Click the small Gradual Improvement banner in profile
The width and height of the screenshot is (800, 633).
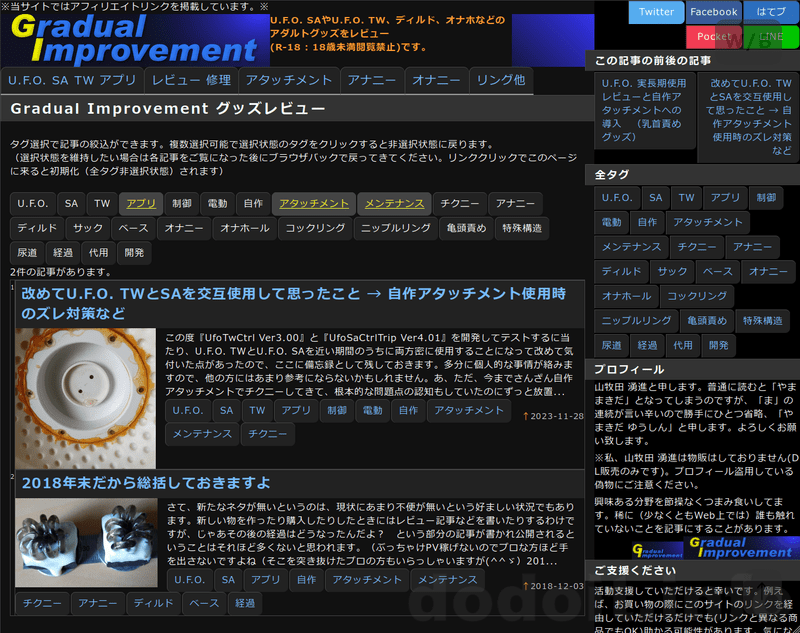click(657, 550)
